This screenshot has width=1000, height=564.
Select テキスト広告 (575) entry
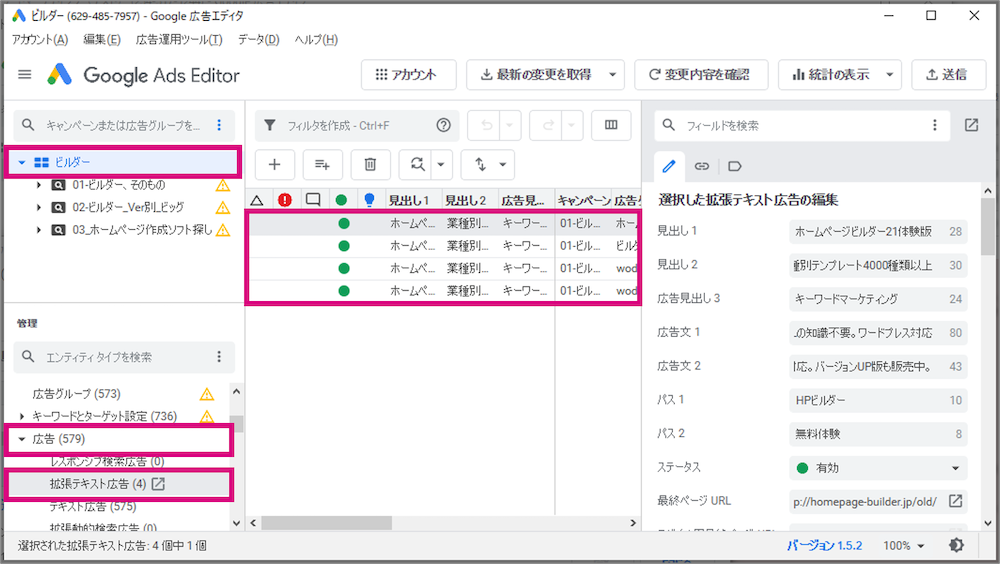93,507
